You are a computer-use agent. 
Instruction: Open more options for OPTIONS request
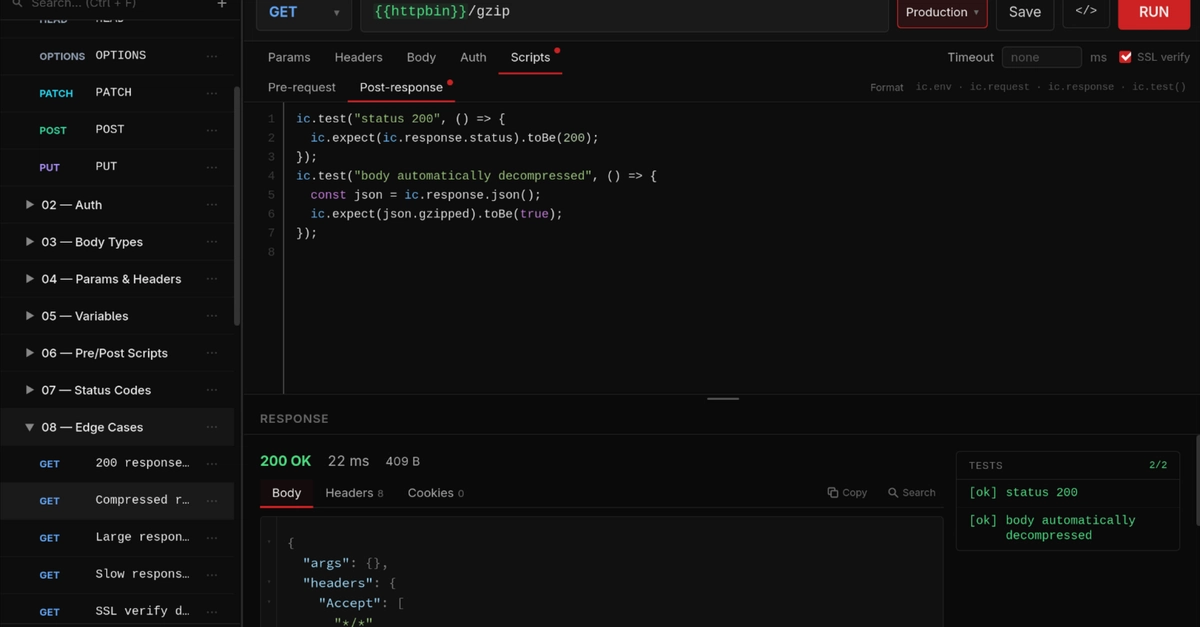point(212,56)
